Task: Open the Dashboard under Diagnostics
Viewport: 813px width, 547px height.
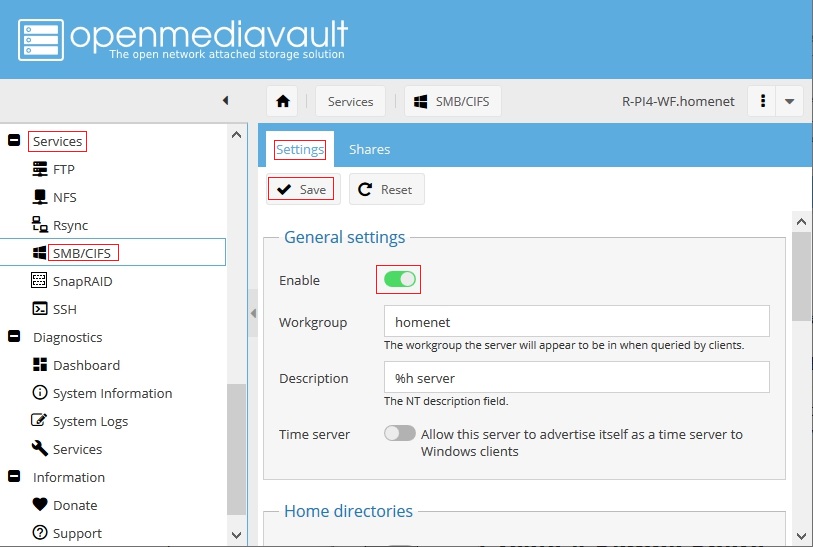Action: click(x=86, y=365)
